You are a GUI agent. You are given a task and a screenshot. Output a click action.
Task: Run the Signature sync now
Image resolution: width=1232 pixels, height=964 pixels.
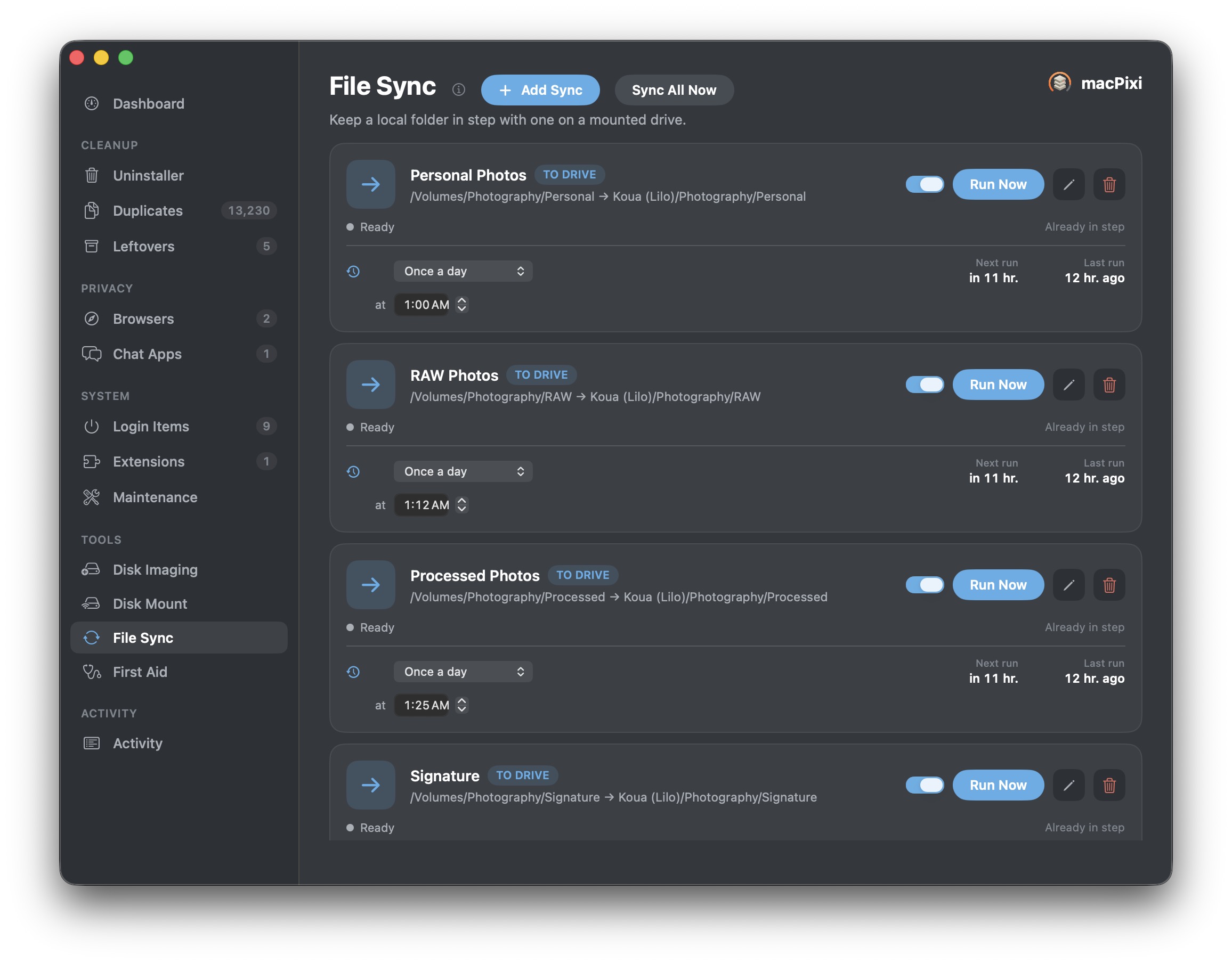(x=998, y=785)
